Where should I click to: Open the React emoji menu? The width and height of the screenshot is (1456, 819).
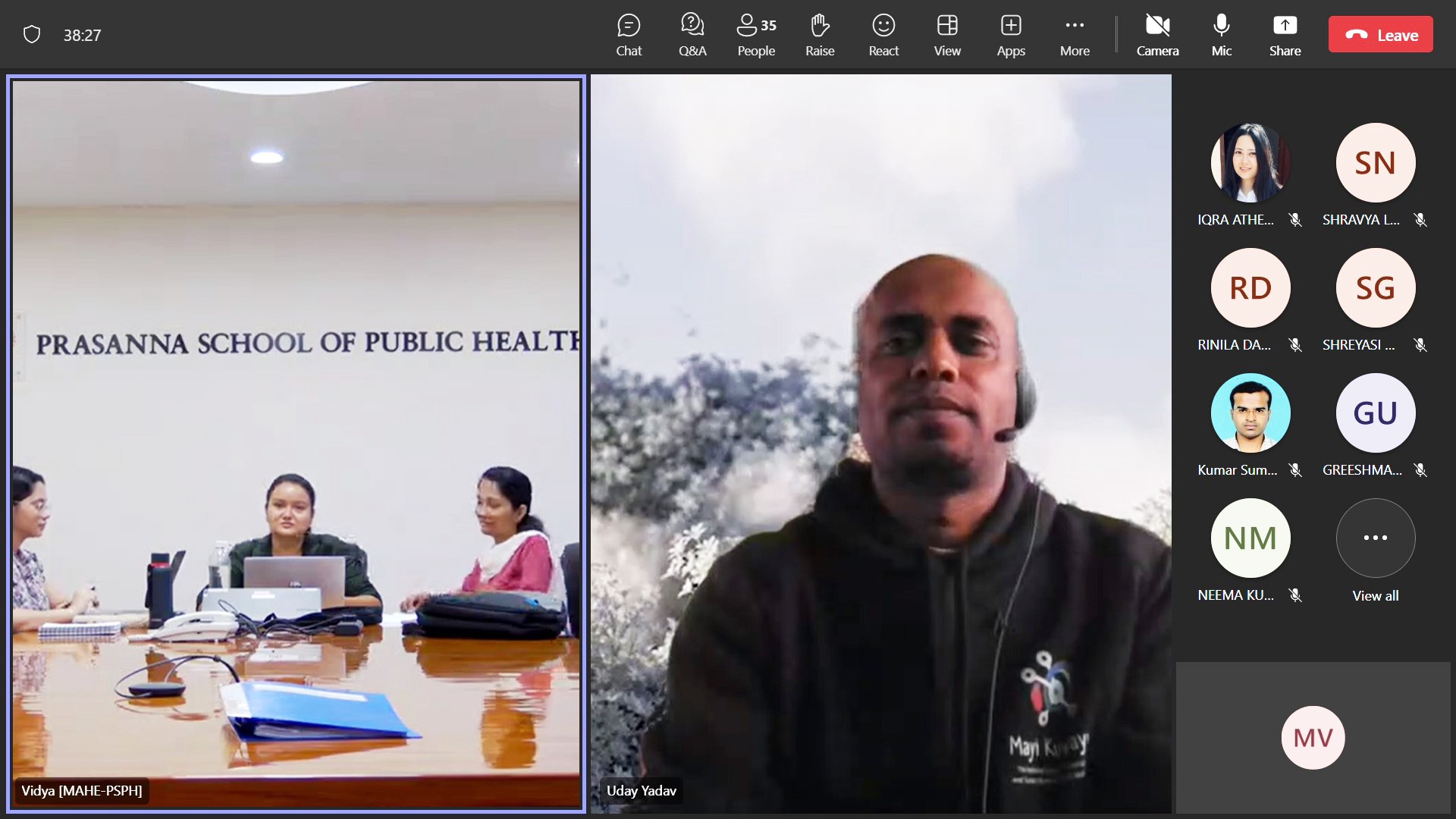[883, 35]
